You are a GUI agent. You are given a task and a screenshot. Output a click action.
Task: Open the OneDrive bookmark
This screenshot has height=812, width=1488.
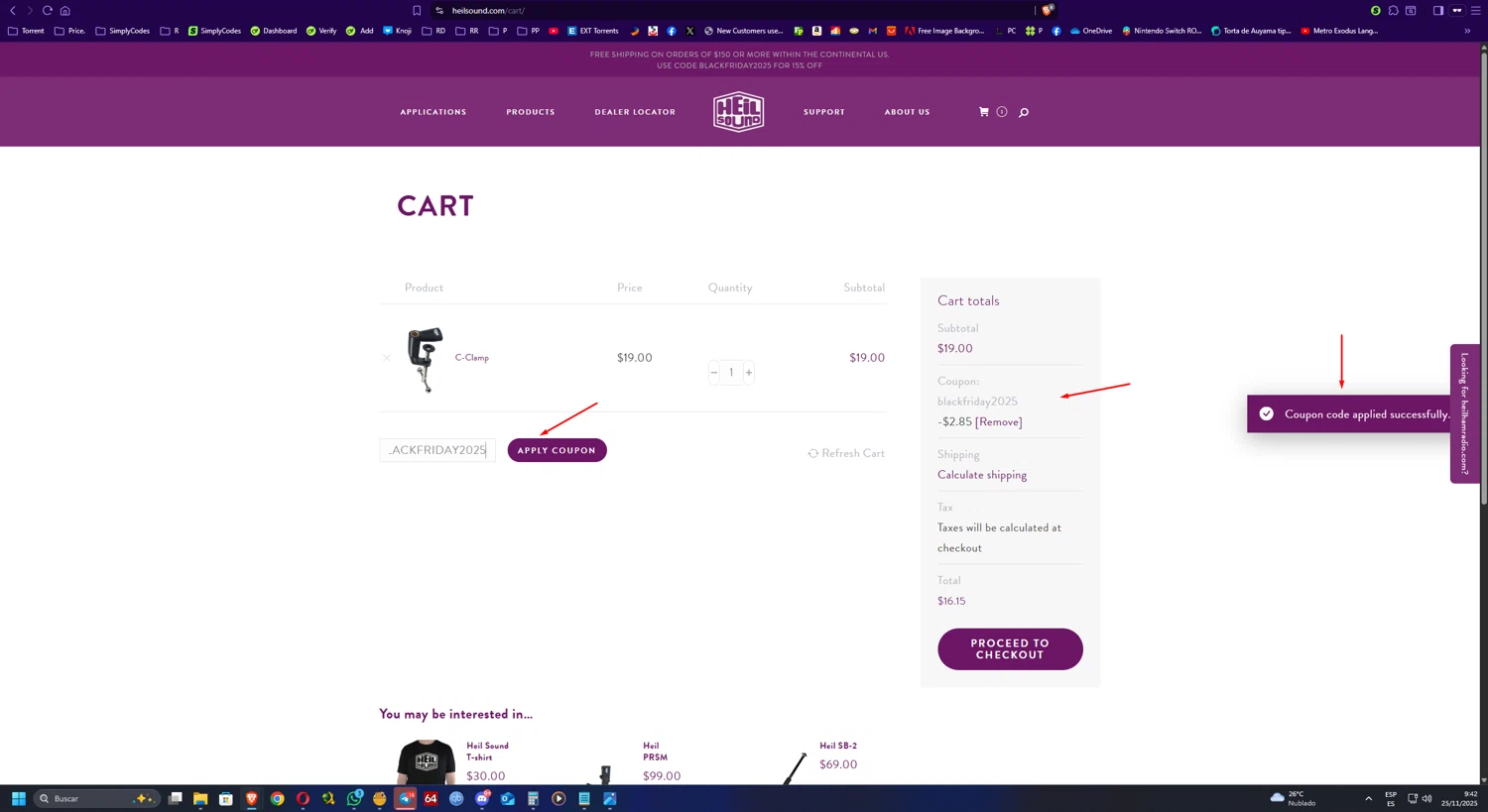coord(1091,31)
